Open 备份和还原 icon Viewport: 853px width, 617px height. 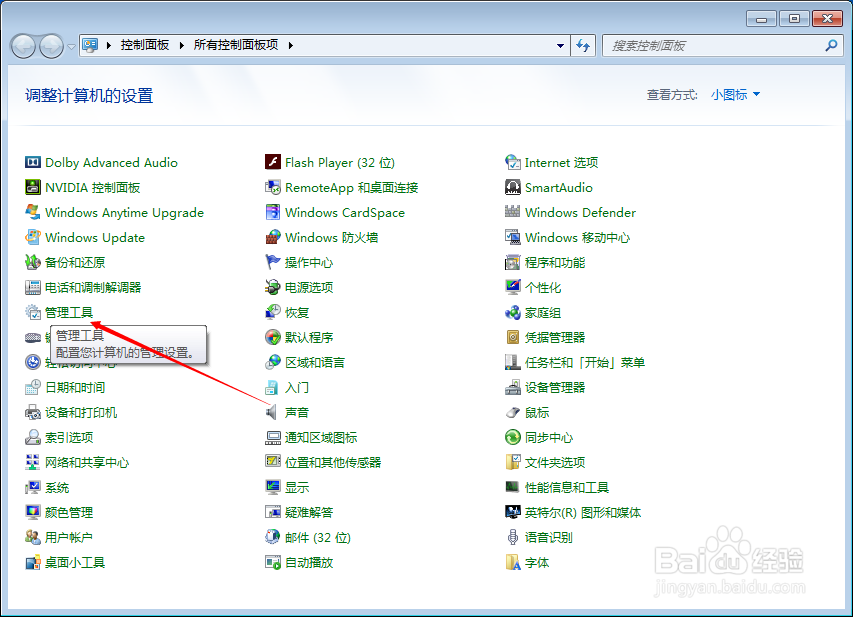coord(33,262)
